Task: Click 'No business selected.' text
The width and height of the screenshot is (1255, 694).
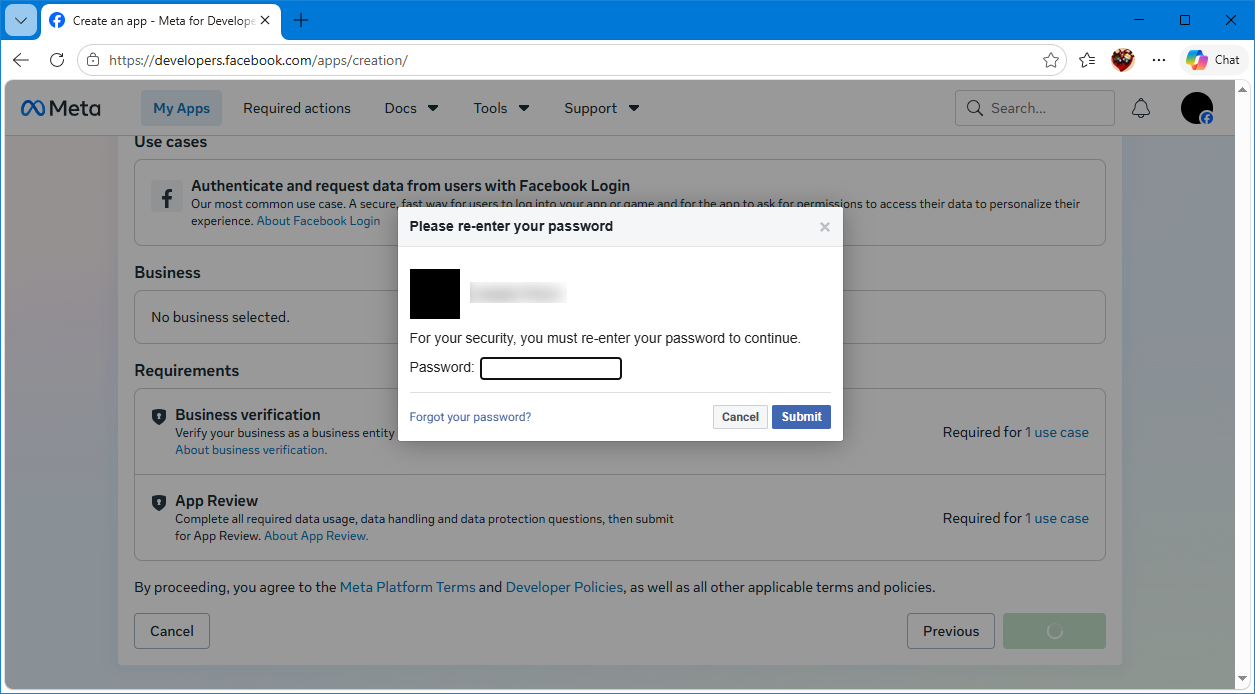Action: [x=220, y=317]
